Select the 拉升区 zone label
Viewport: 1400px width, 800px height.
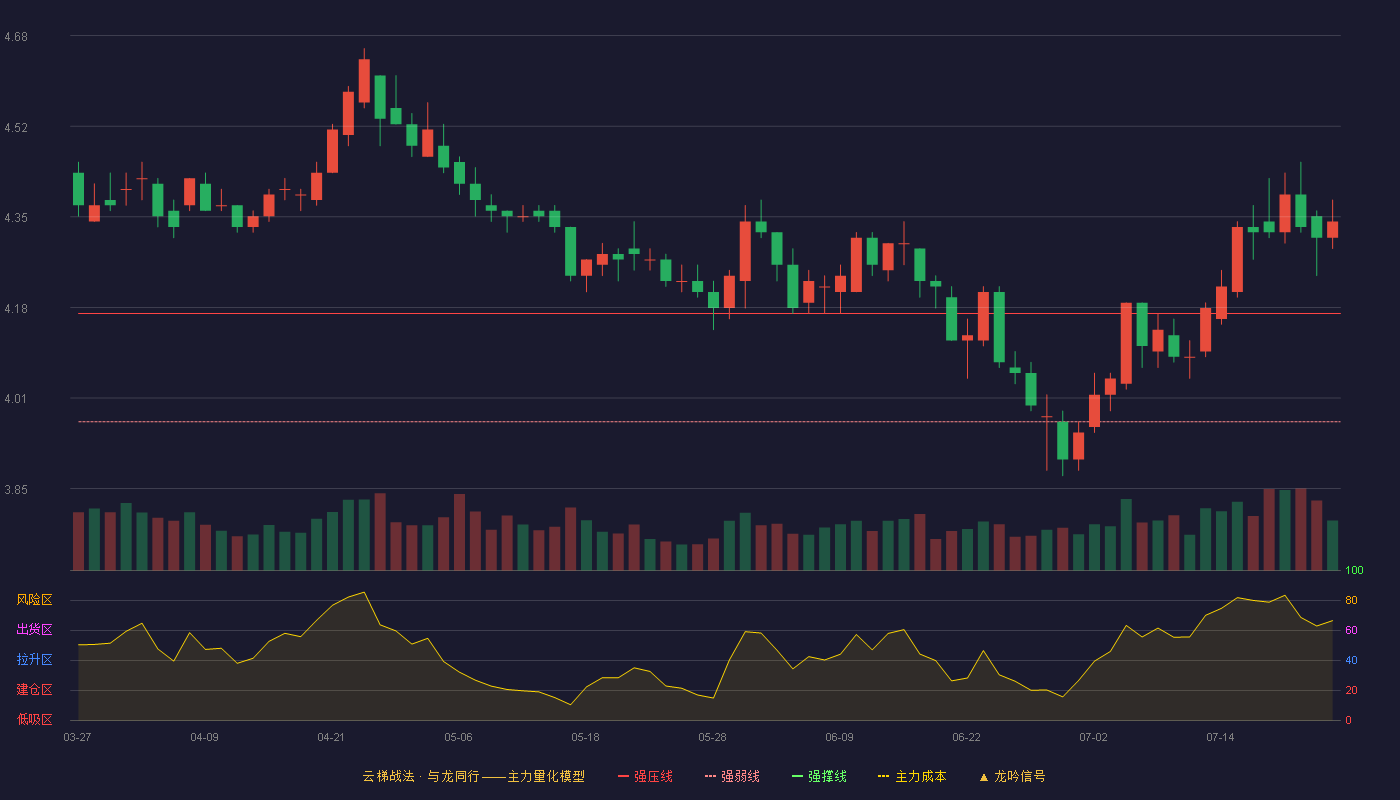tap(34, 660)
